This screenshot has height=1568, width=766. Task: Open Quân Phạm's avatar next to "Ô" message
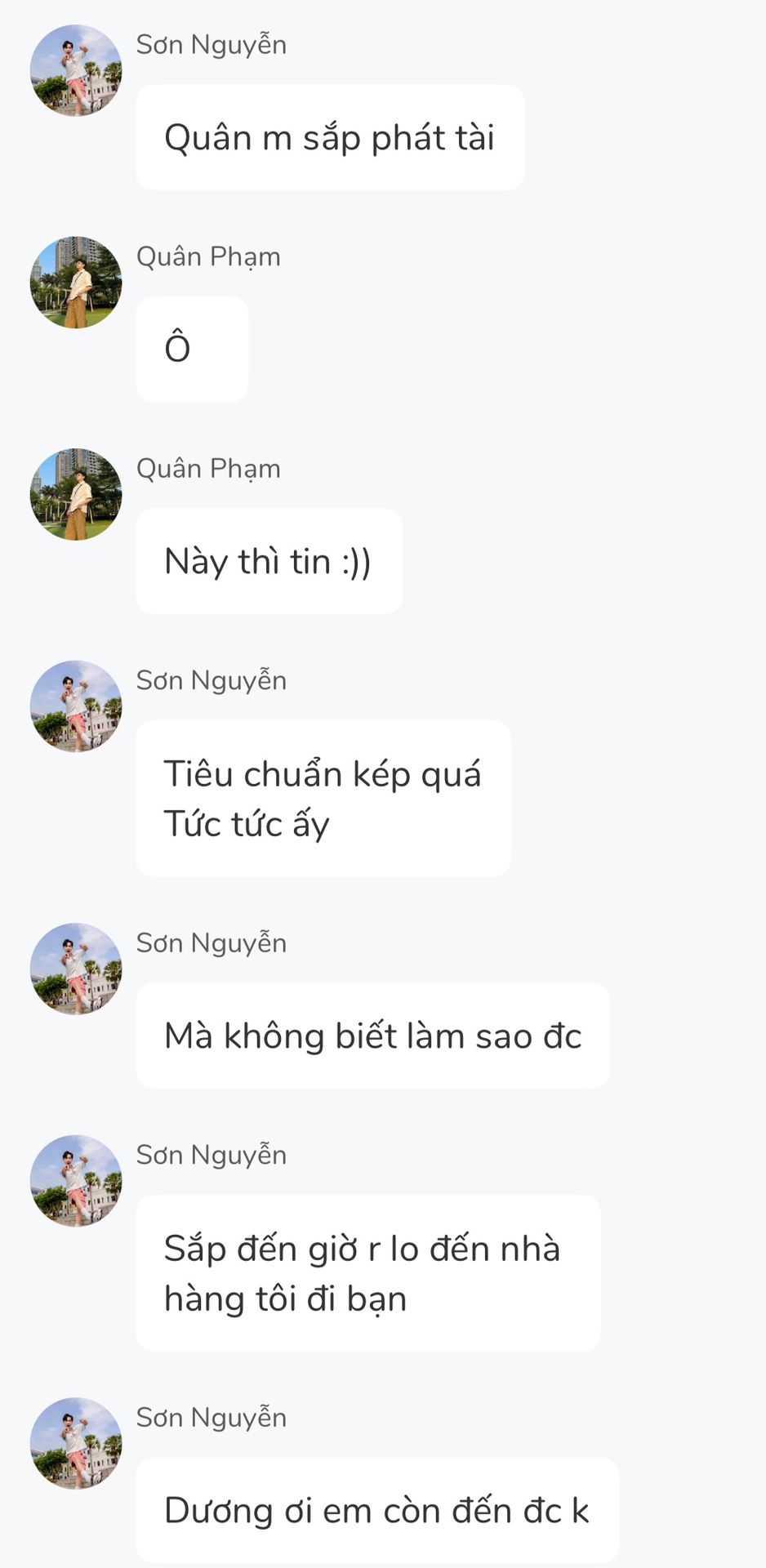pyautogui.click(x=76, y=283)
